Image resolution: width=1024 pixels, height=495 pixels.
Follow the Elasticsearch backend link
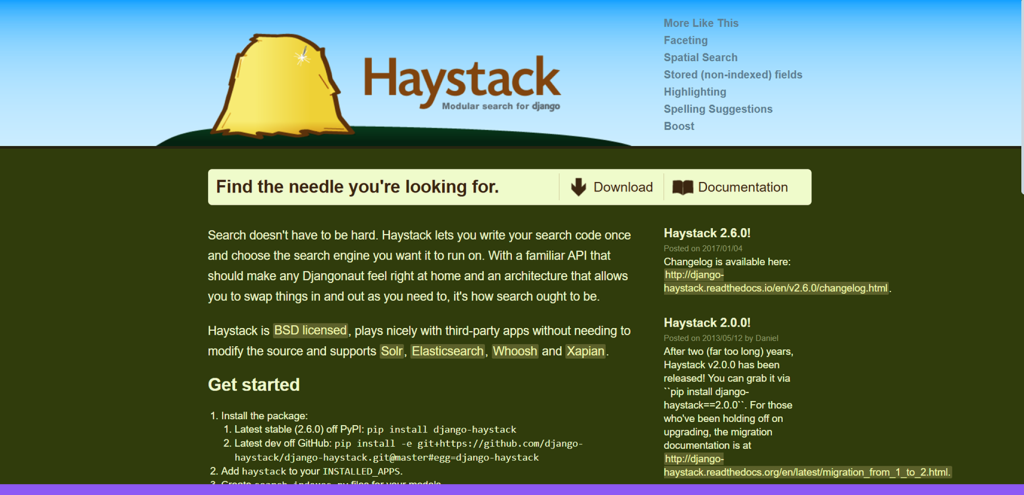point(447,352)
